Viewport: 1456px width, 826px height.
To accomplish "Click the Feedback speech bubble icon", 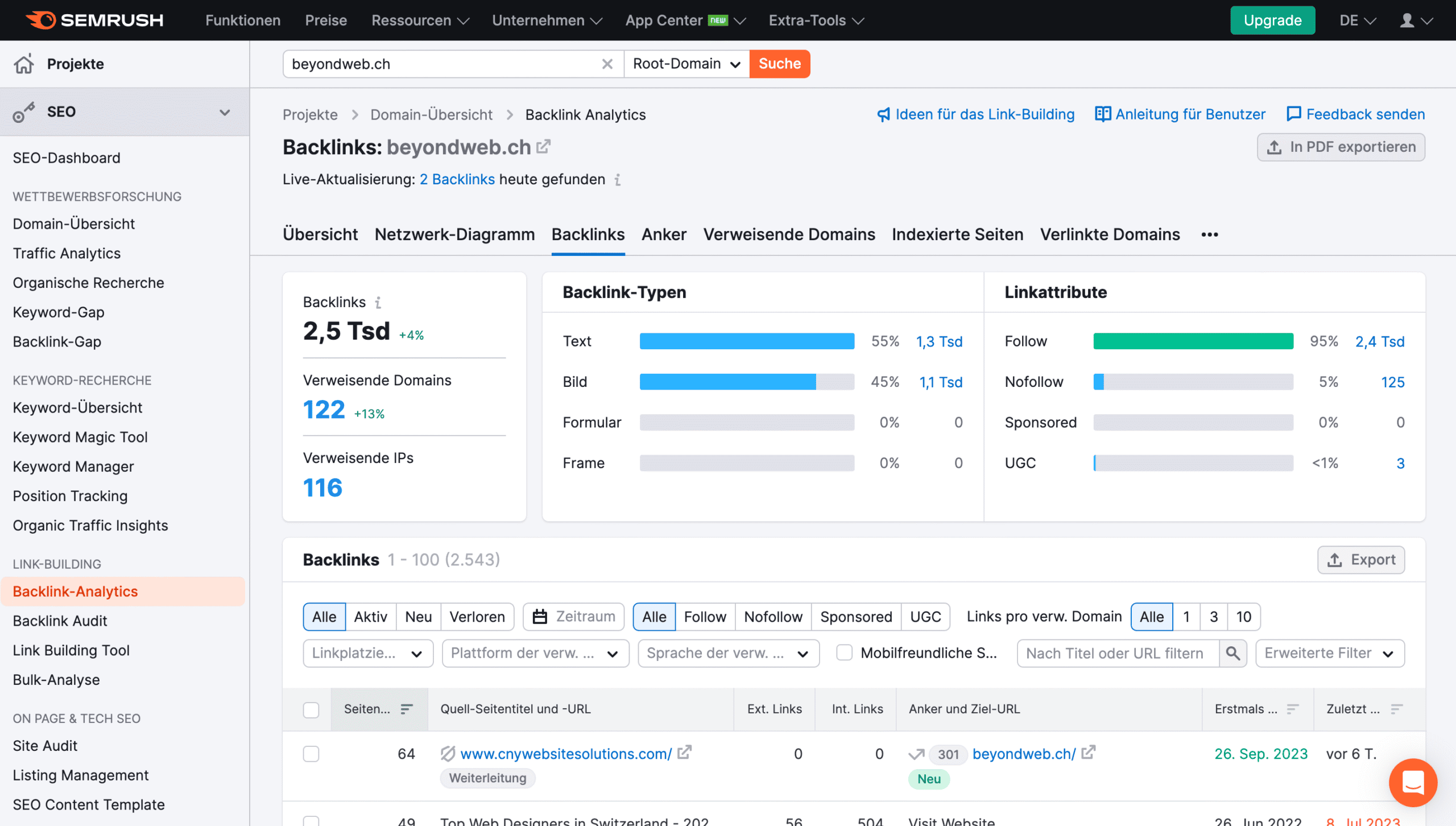I will [x=1294, y=114].
